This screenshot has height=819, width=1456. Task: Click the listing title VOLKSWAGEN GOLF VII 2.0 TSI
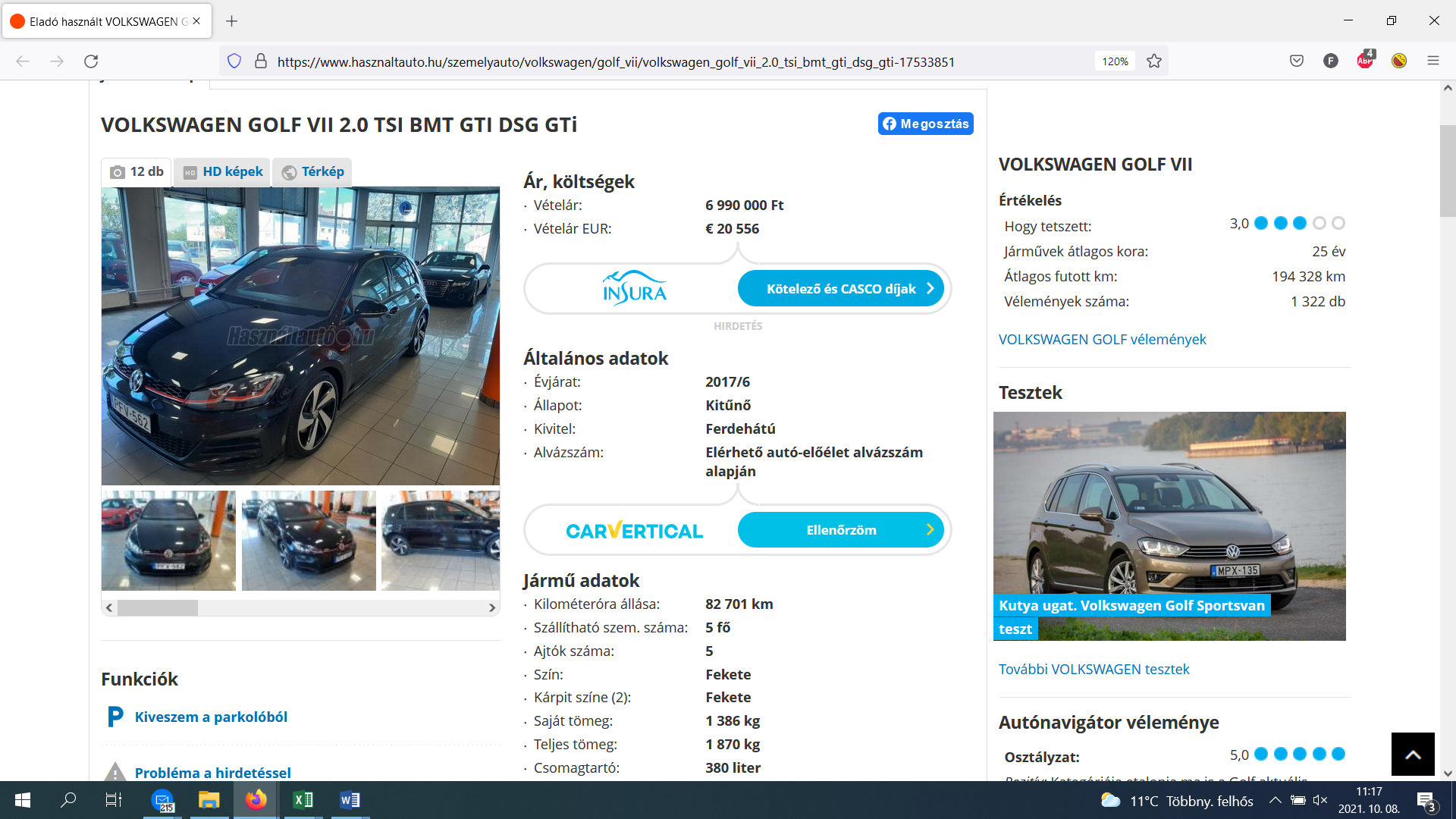click(339, 124)
